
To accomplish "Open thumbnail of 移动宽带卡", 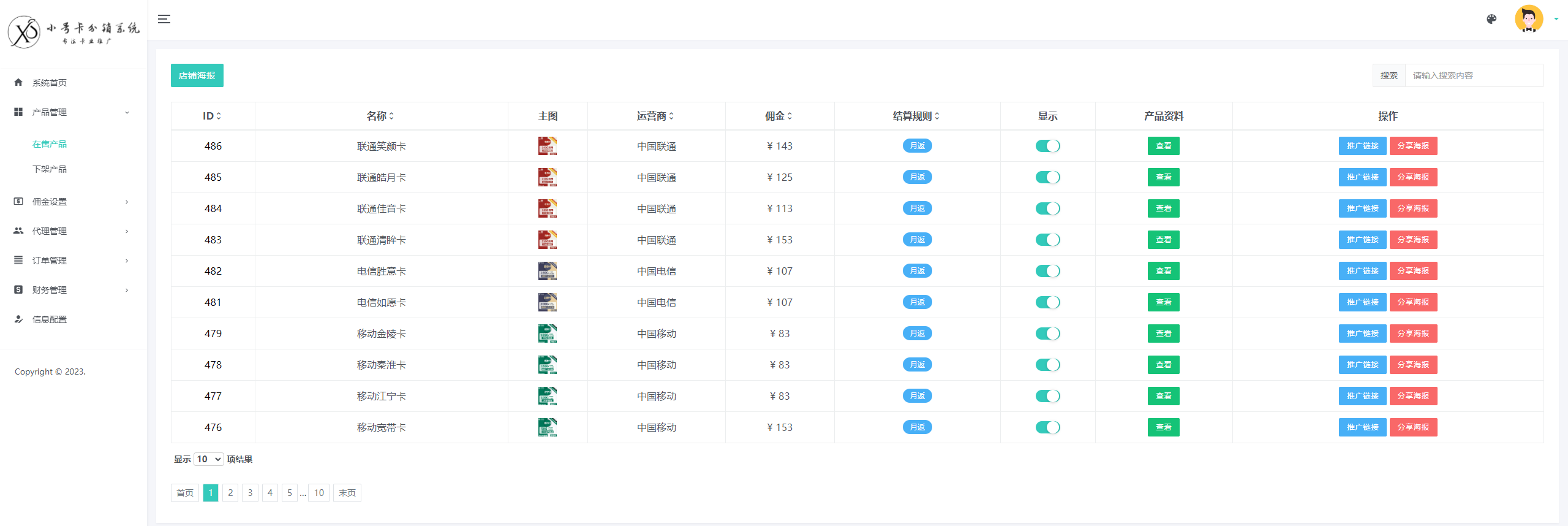I will point(548,427).
